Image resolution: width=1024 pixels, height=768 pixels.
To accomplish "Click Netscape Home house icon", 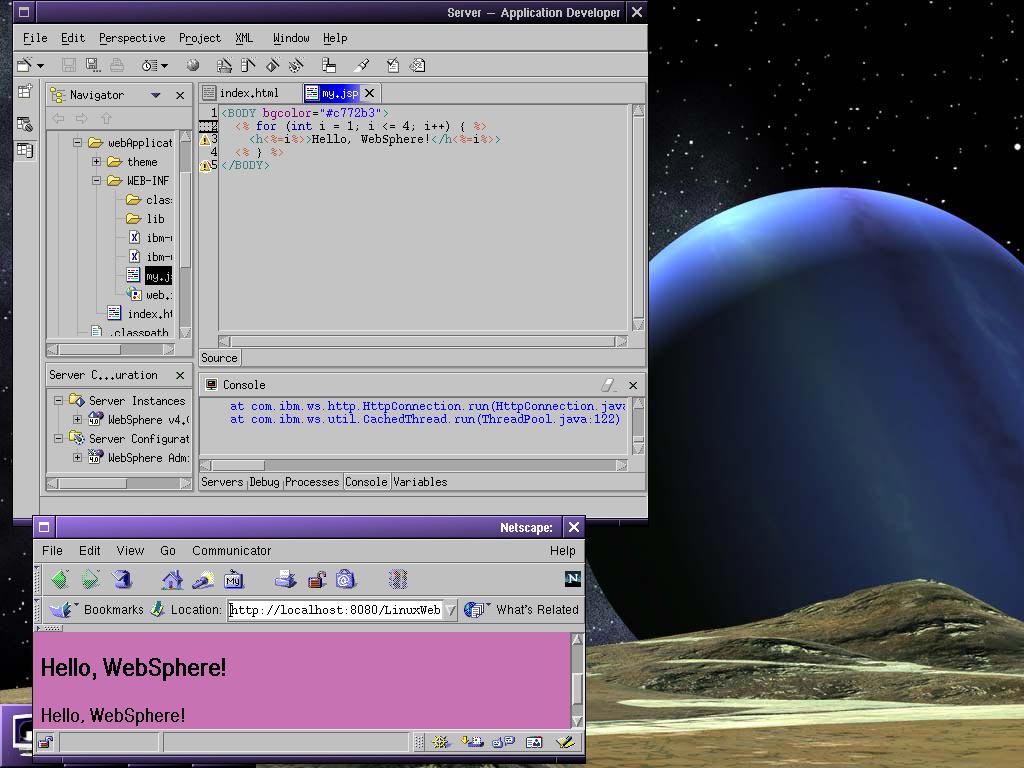I will pos(172,579).
